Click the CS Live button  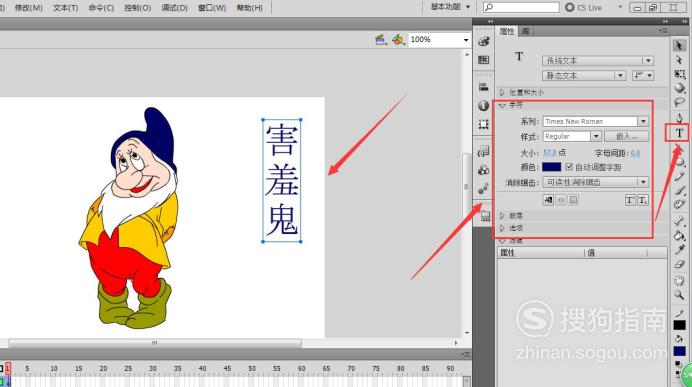pyautogui.click(x=584, y=7)
